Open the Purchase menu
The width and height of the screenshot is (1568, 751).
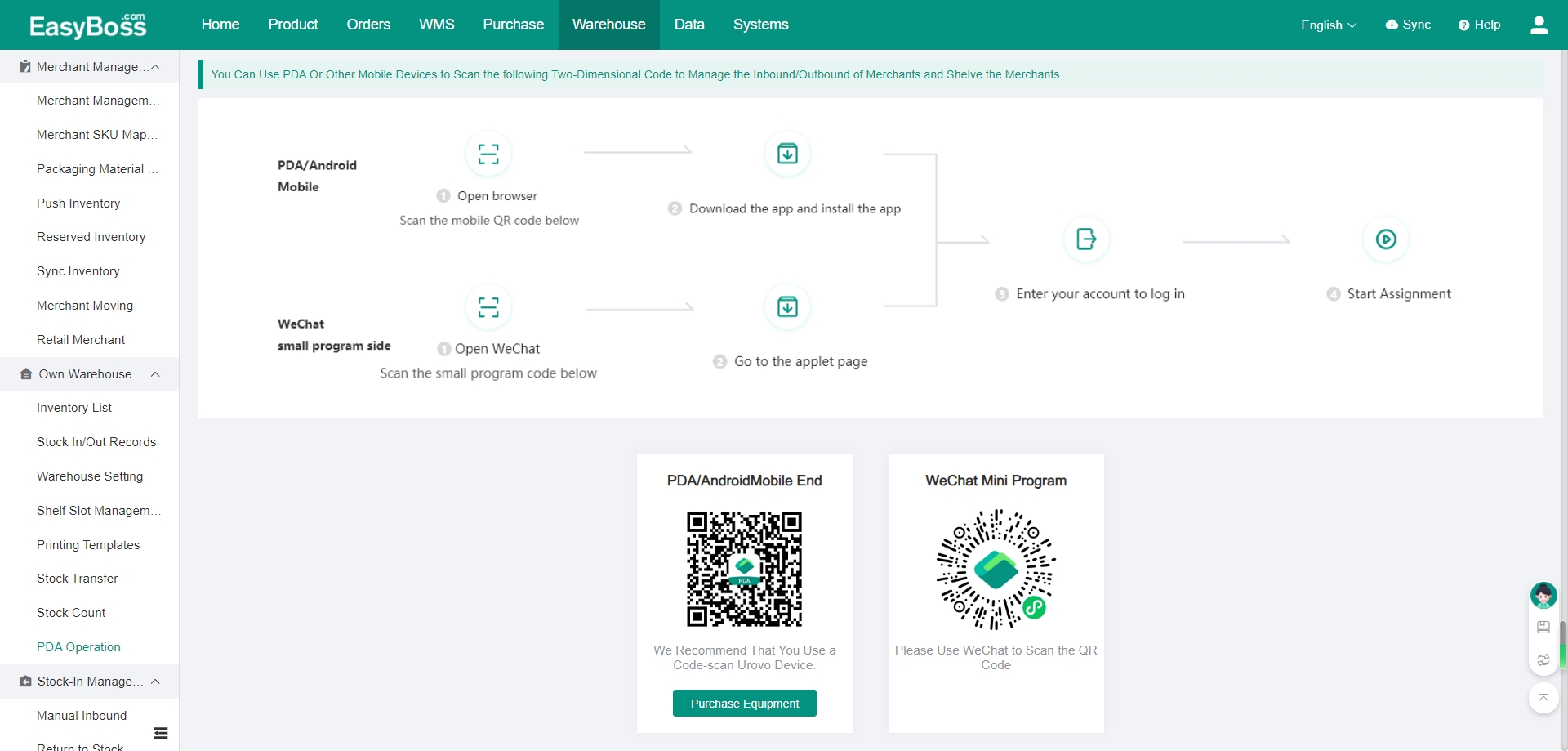click(x=513, y=25)
